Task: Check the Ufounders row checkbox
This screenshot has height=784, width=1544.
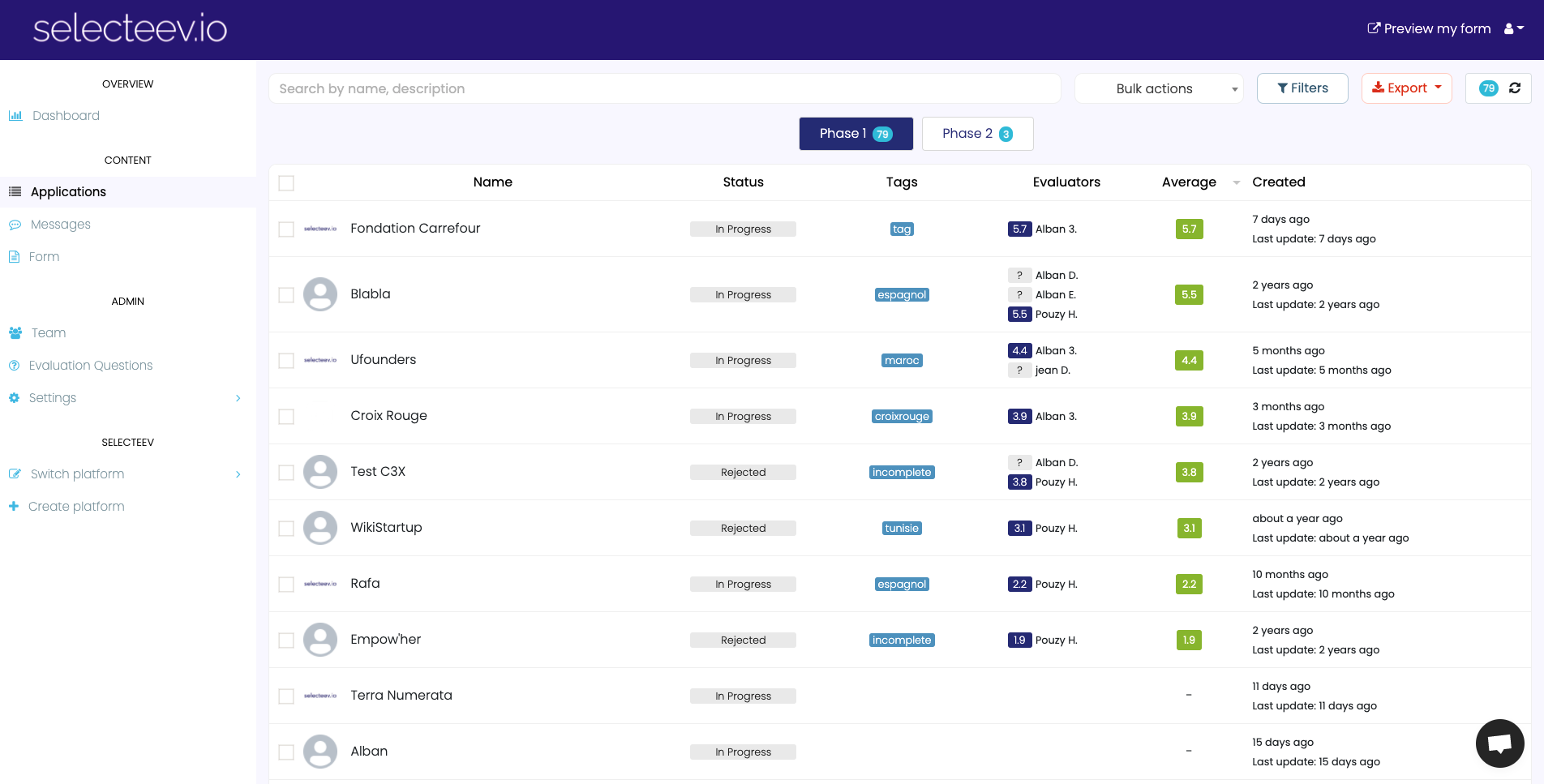Action: (286, 361)
